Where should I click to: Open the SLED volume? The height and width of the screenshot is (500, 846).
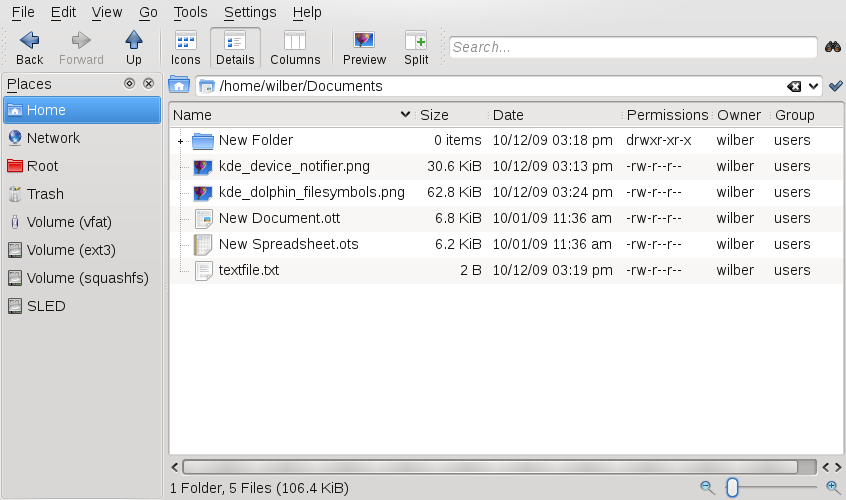pos(82,306)
